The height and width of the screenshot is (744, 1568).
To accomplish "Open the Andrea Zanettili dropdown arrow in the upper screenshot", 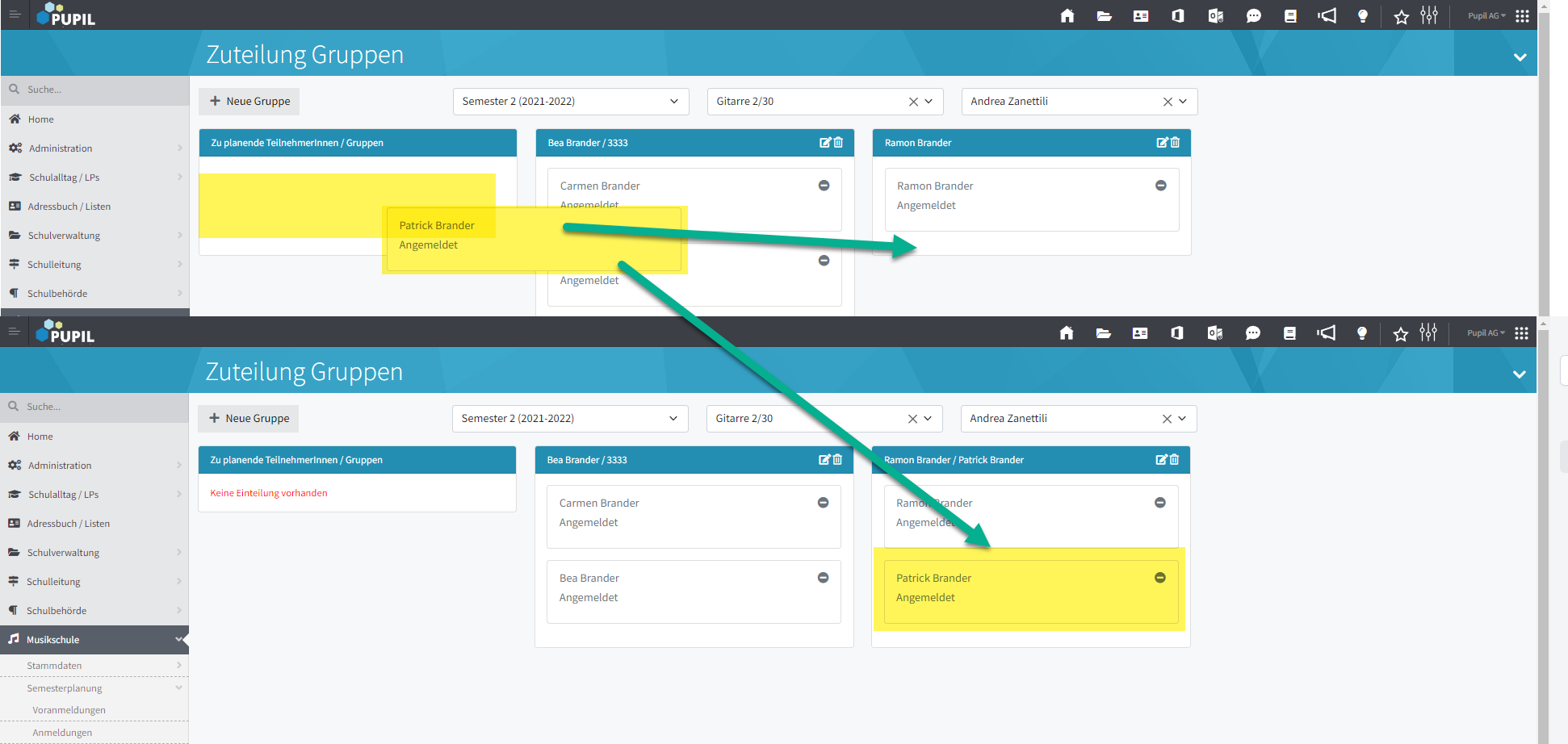I will tap(1183, 102).
